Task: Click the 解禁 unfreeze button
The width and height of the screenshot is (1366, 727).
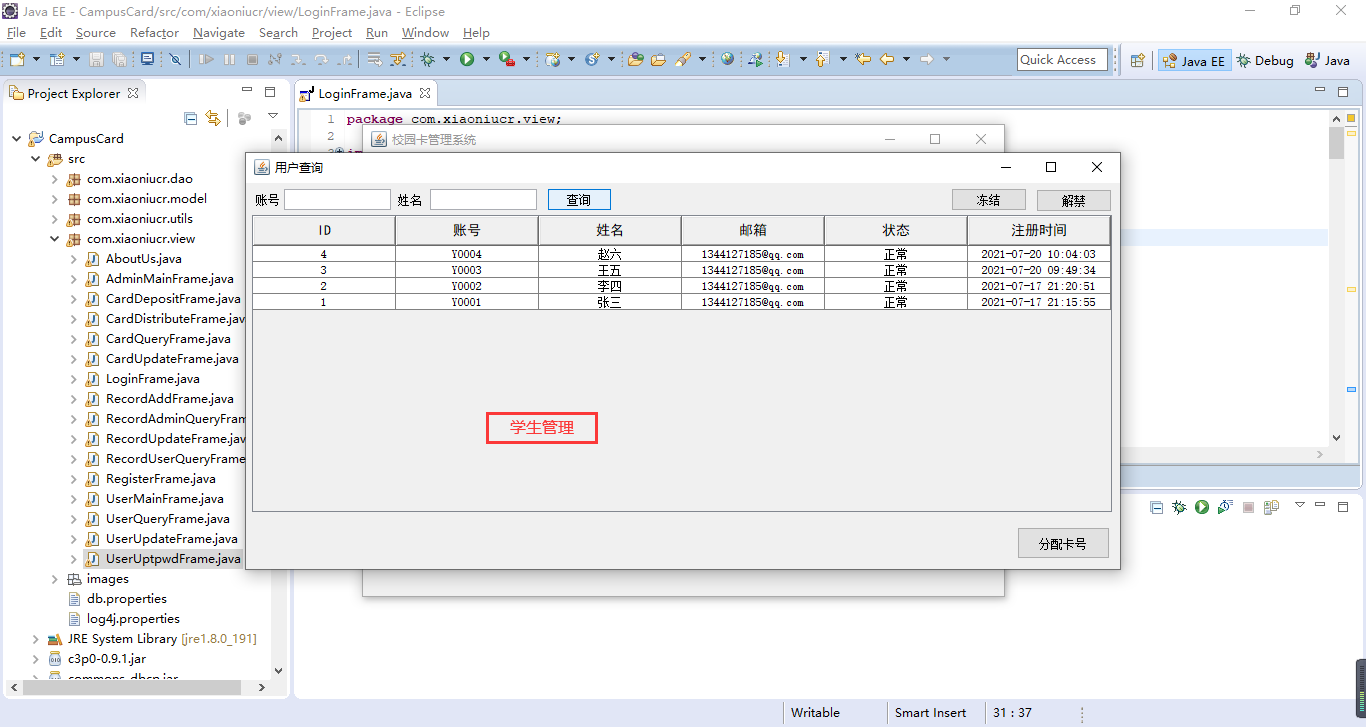Action: [x=1073, y=200]
